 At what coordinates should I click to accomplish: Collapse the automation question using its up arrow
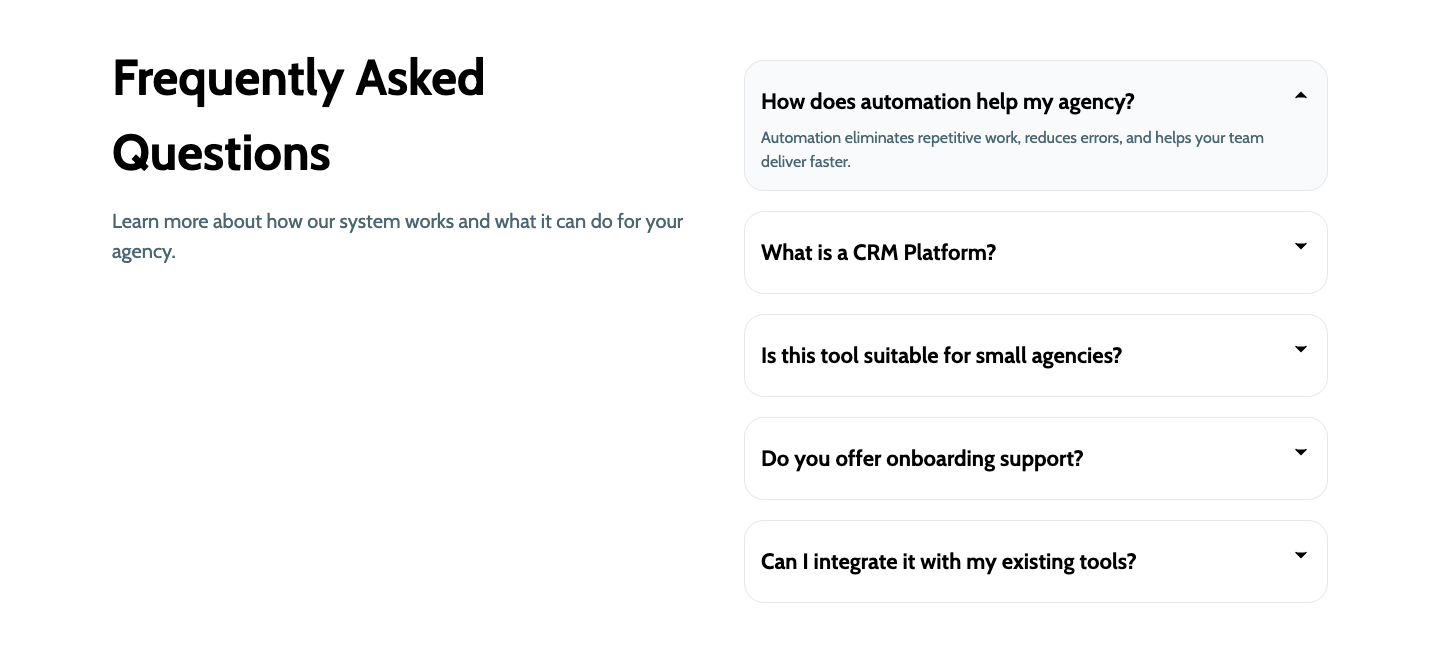point(1300,96)
